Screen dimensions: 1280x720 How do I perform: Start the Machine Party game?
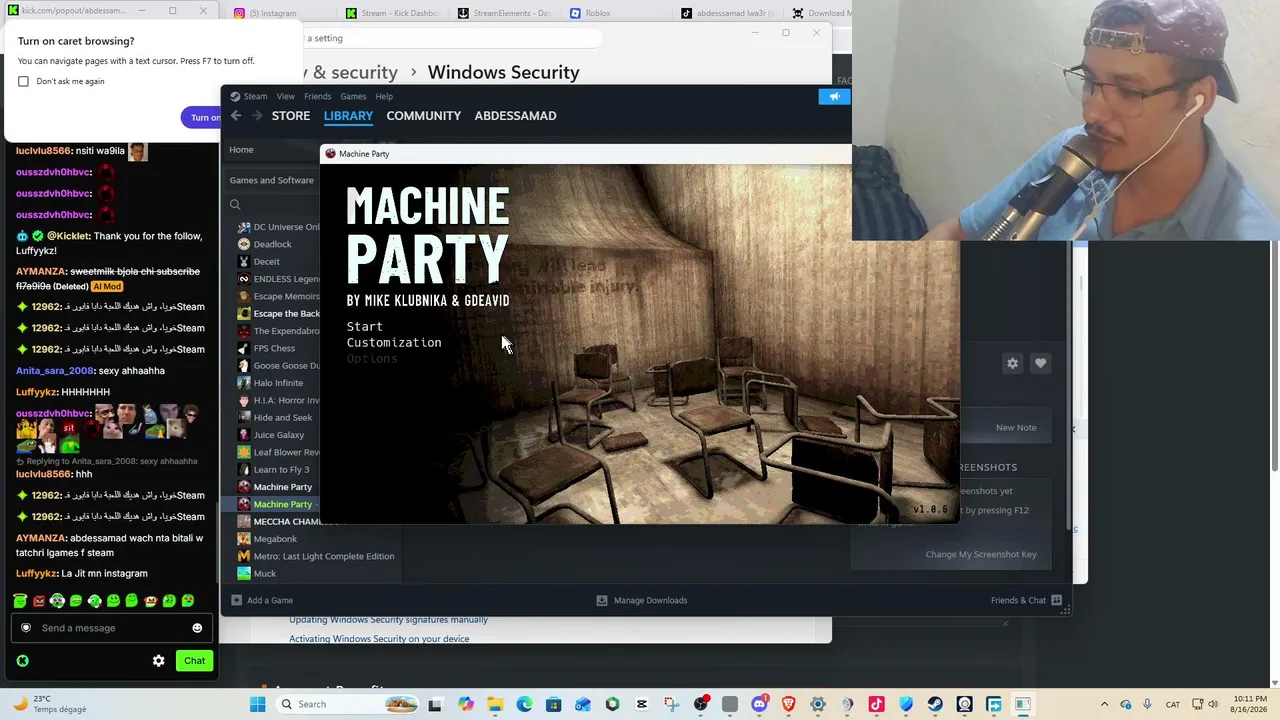pos(364,326)
